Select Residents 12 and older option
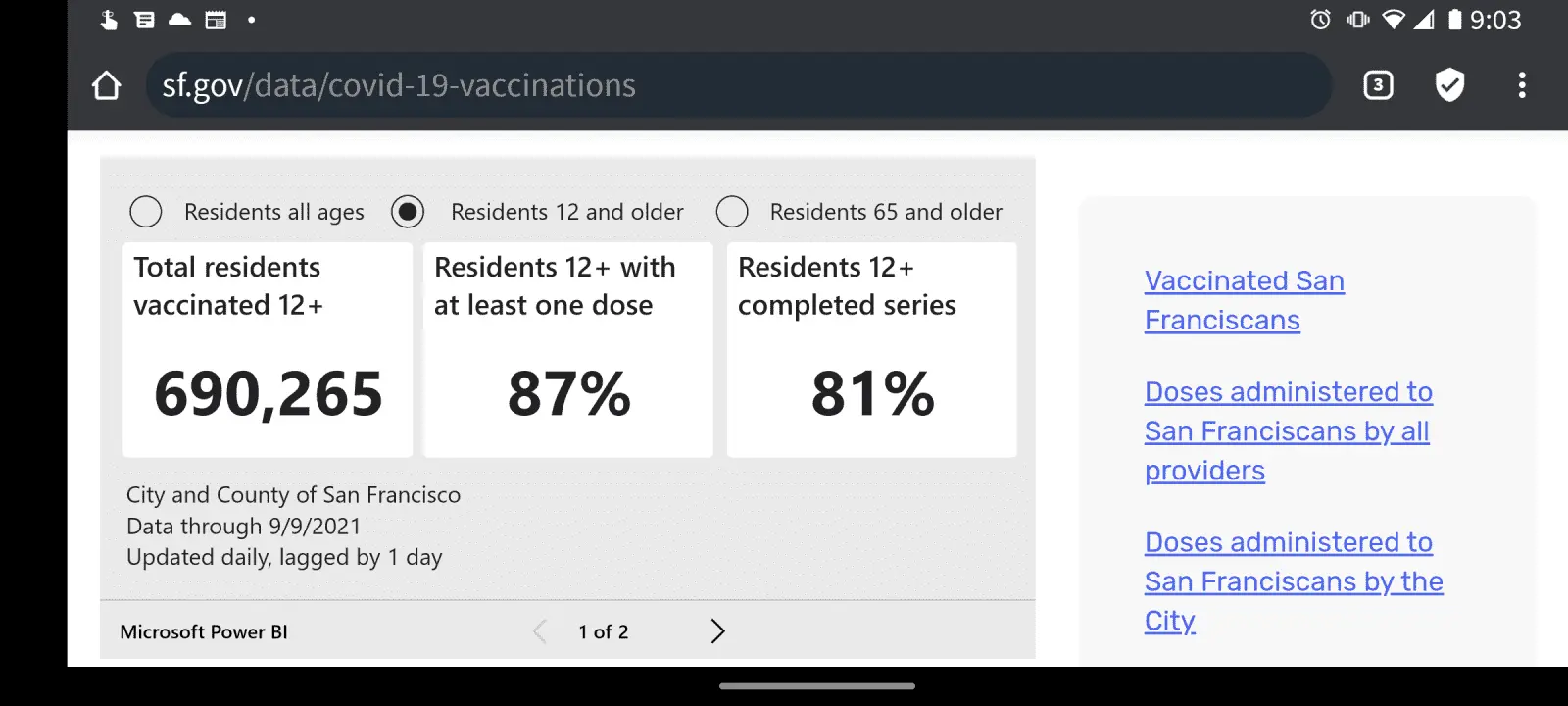The height and width of the screenshot is (706, 1568). (408, 212)
